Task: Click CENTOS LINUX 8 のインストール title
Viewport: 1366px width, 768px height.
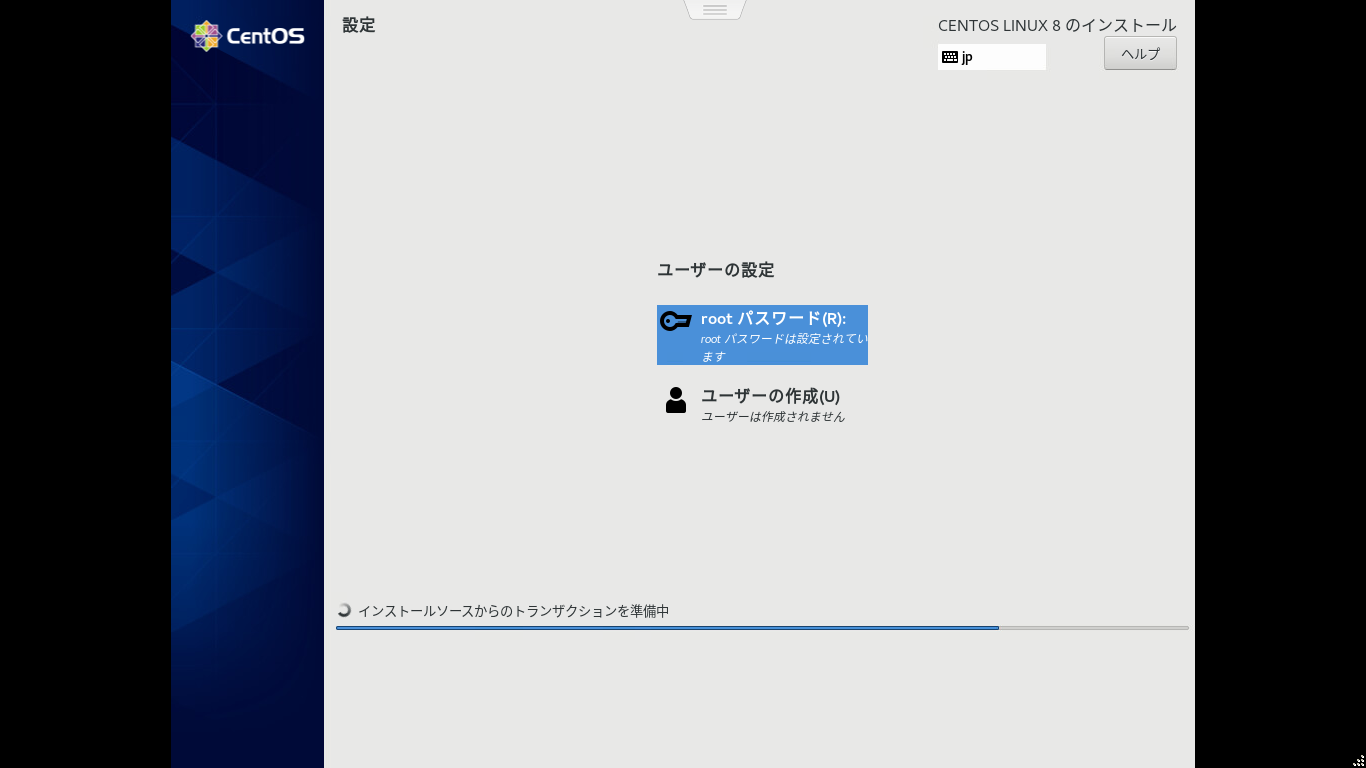Action: (1057, 25)
